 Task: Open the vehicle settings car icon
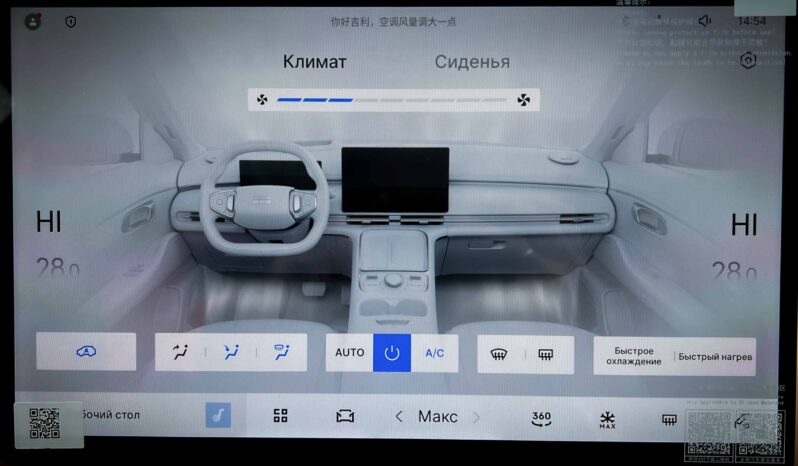pos(345,417)
